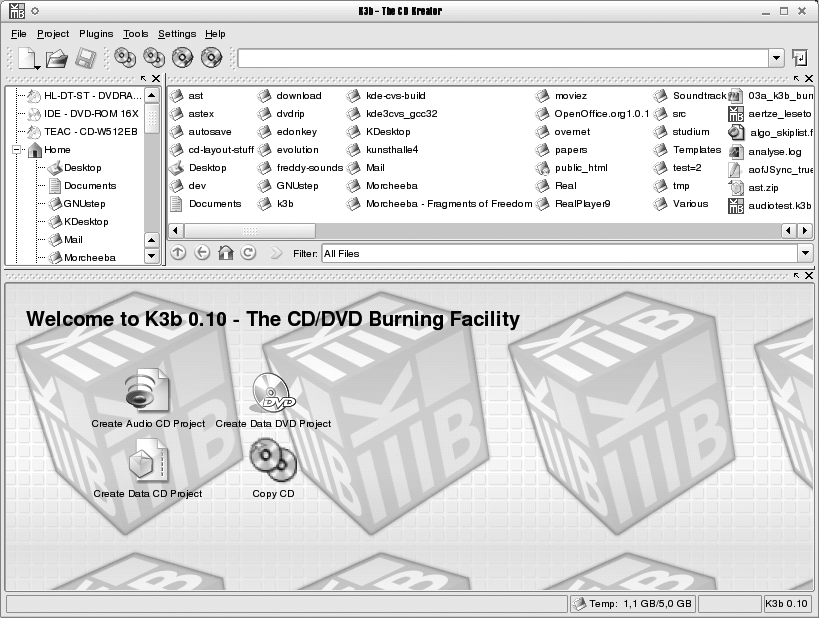This screenshot has height=618, width=819.
Task: Select the moviez folder
Action: point(561,96)
